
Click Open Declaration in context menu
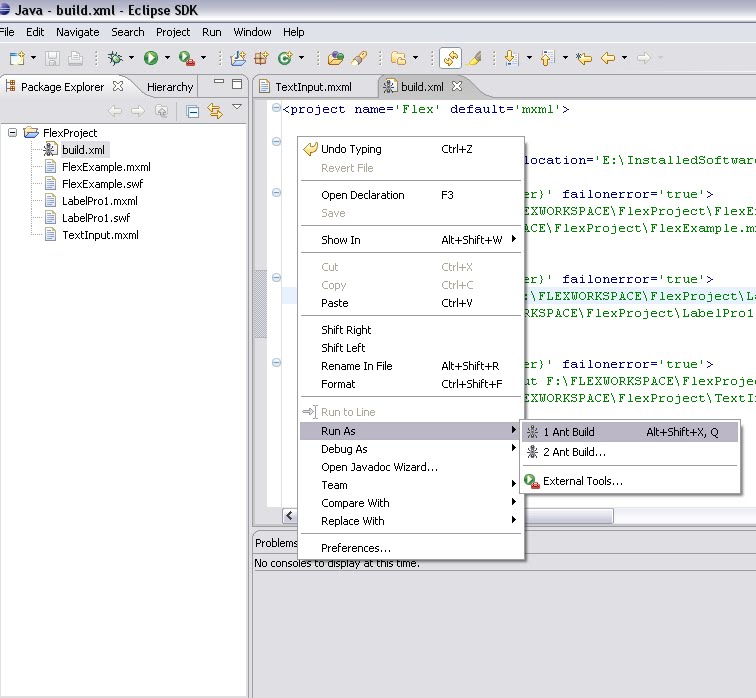tap(411, 195)
